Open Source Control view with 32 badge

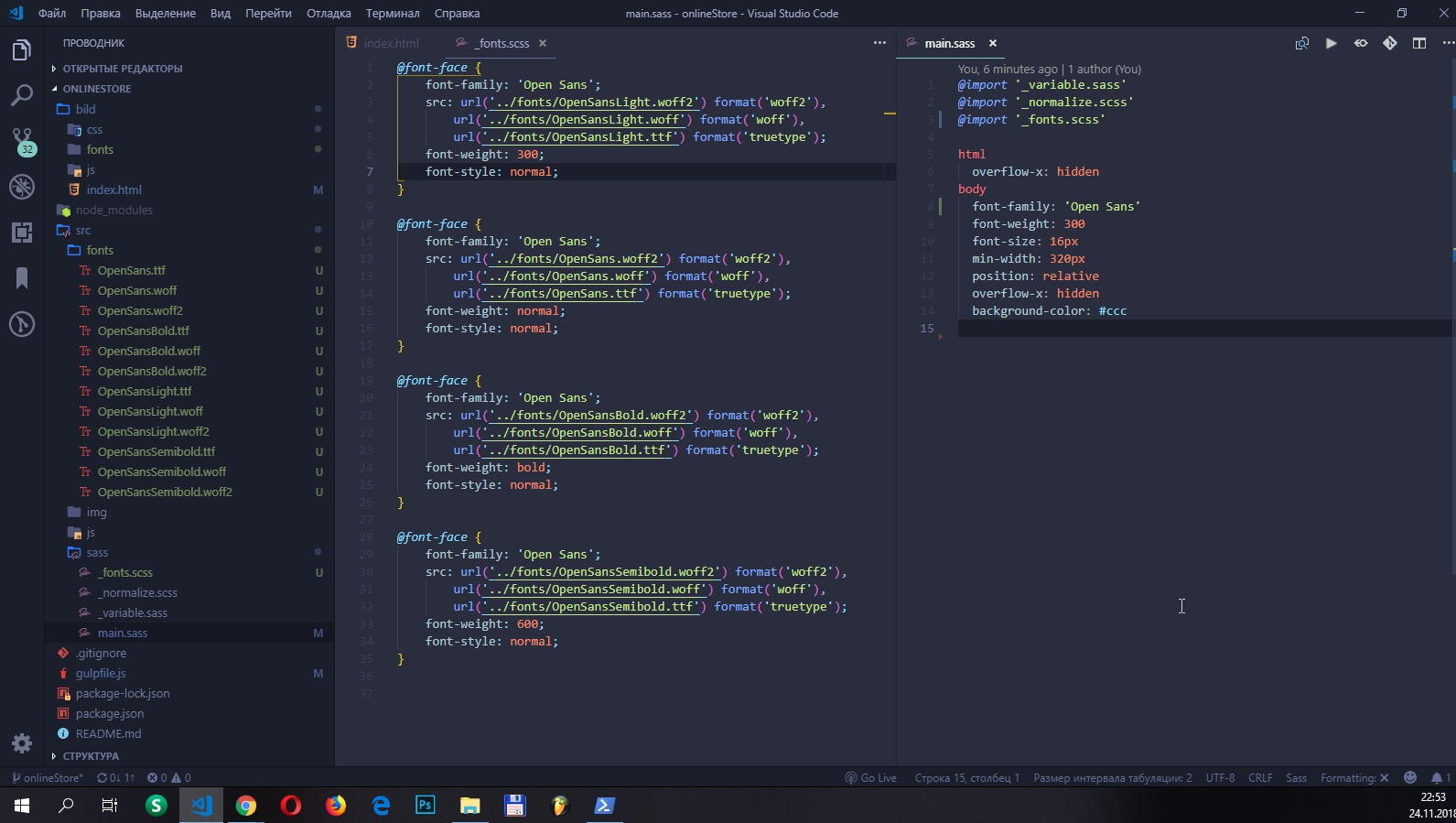click(x=22, y=141)
